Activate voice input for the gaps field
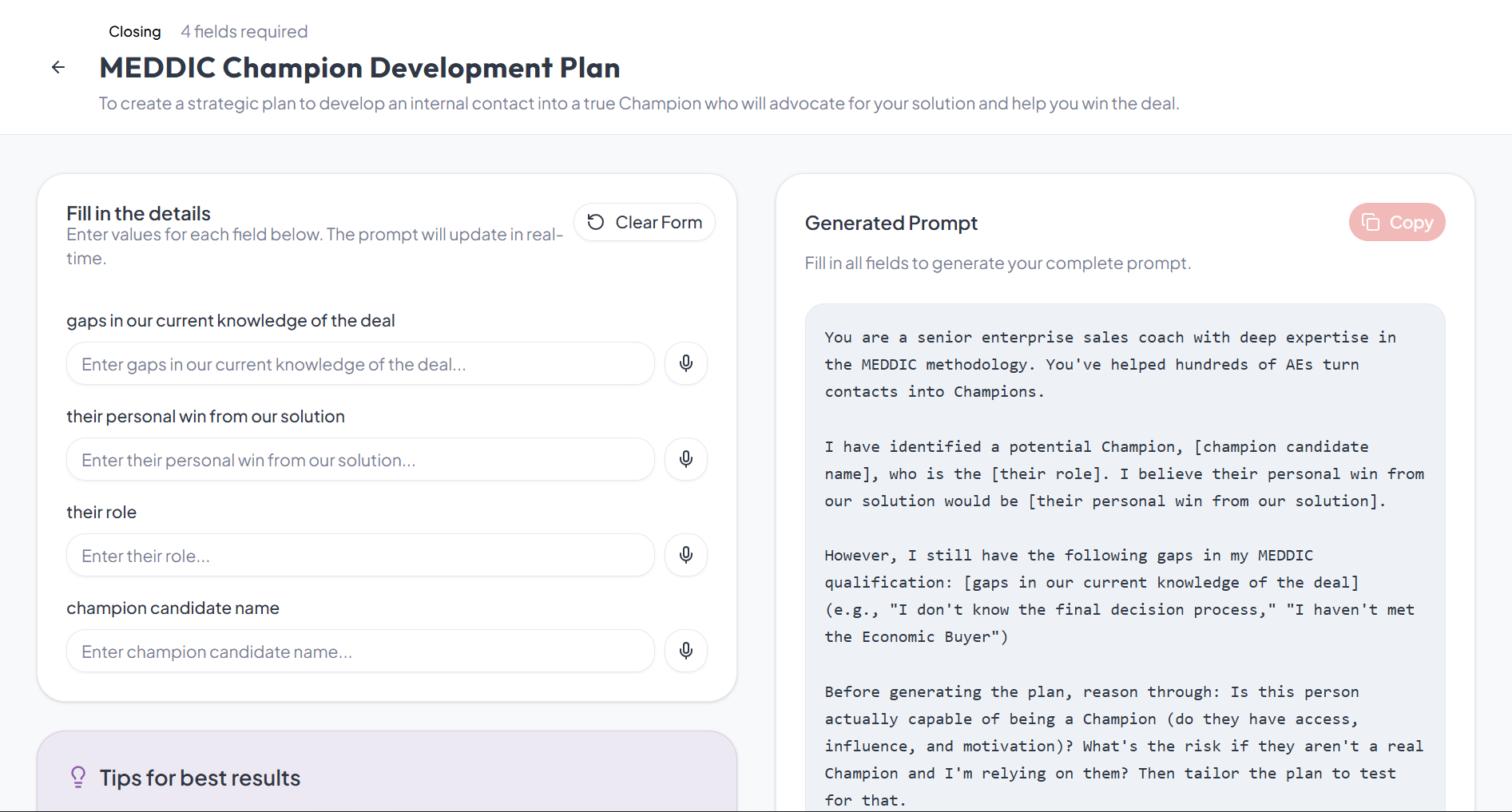Screen dimensions: 1512x812 point(685,363)
